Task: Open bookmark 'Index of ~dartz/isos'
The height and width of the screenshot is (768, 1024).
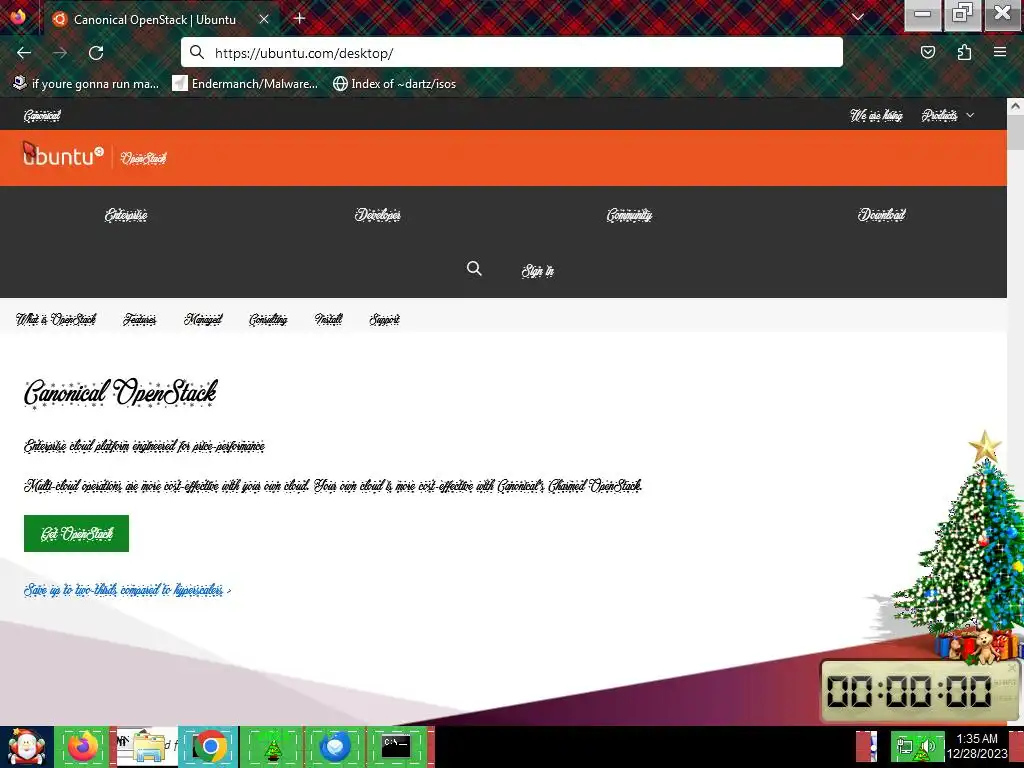Action: pos(394,84)
